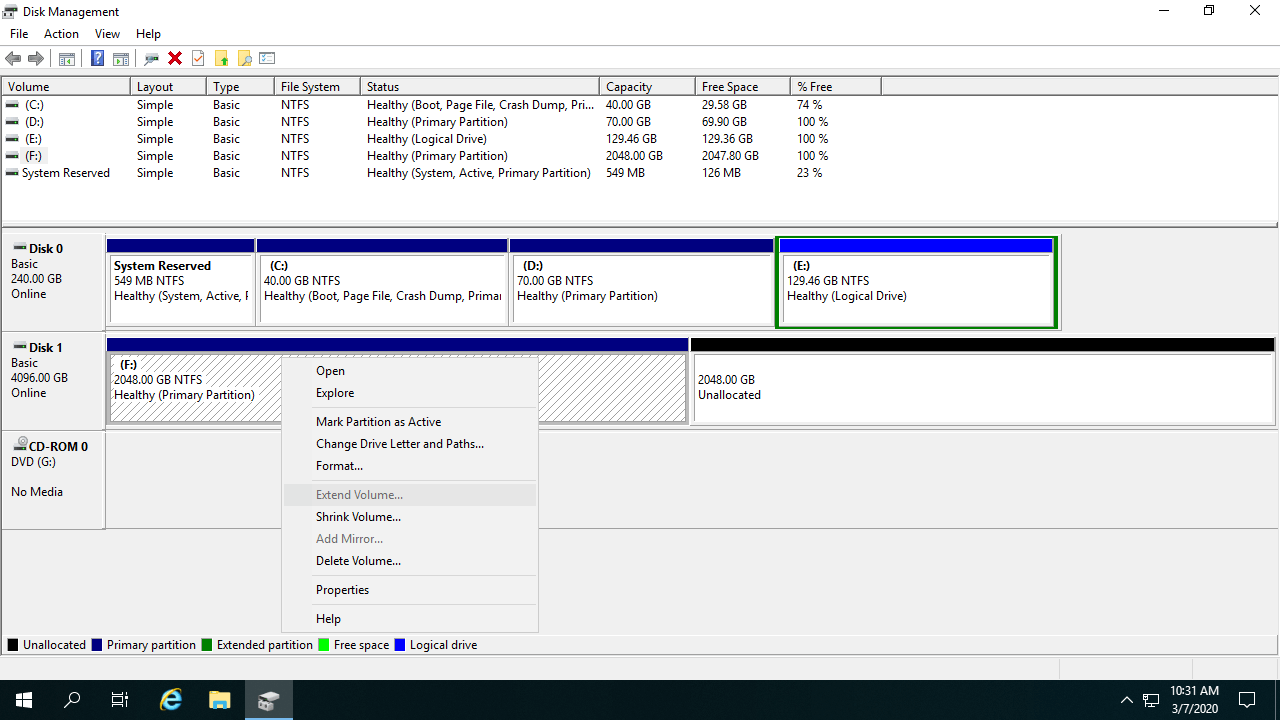Open the View menu
The height and width of the screenshot is (720, 1280).
point(107,34)
